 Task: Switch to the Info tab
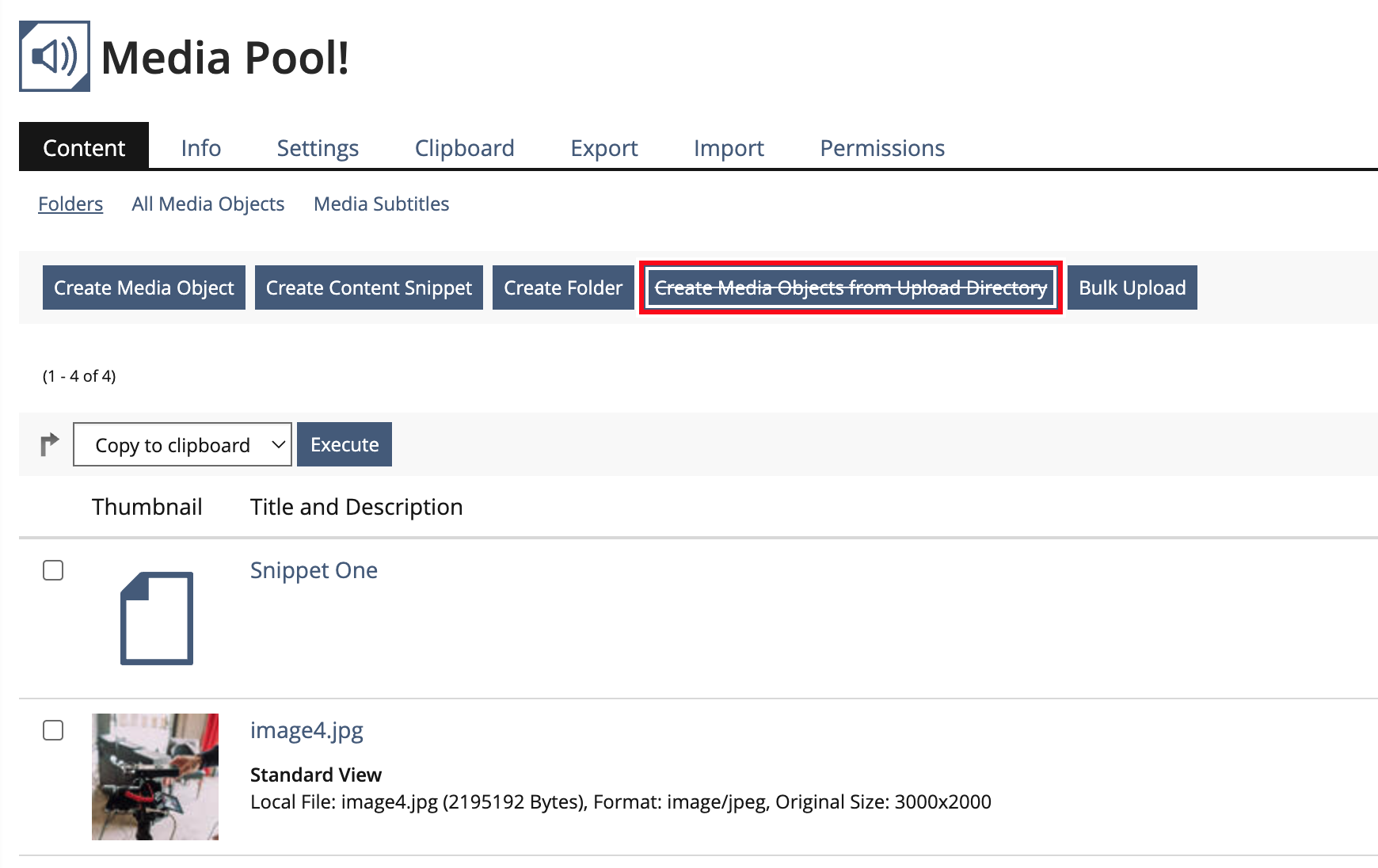tap(200, 148)
